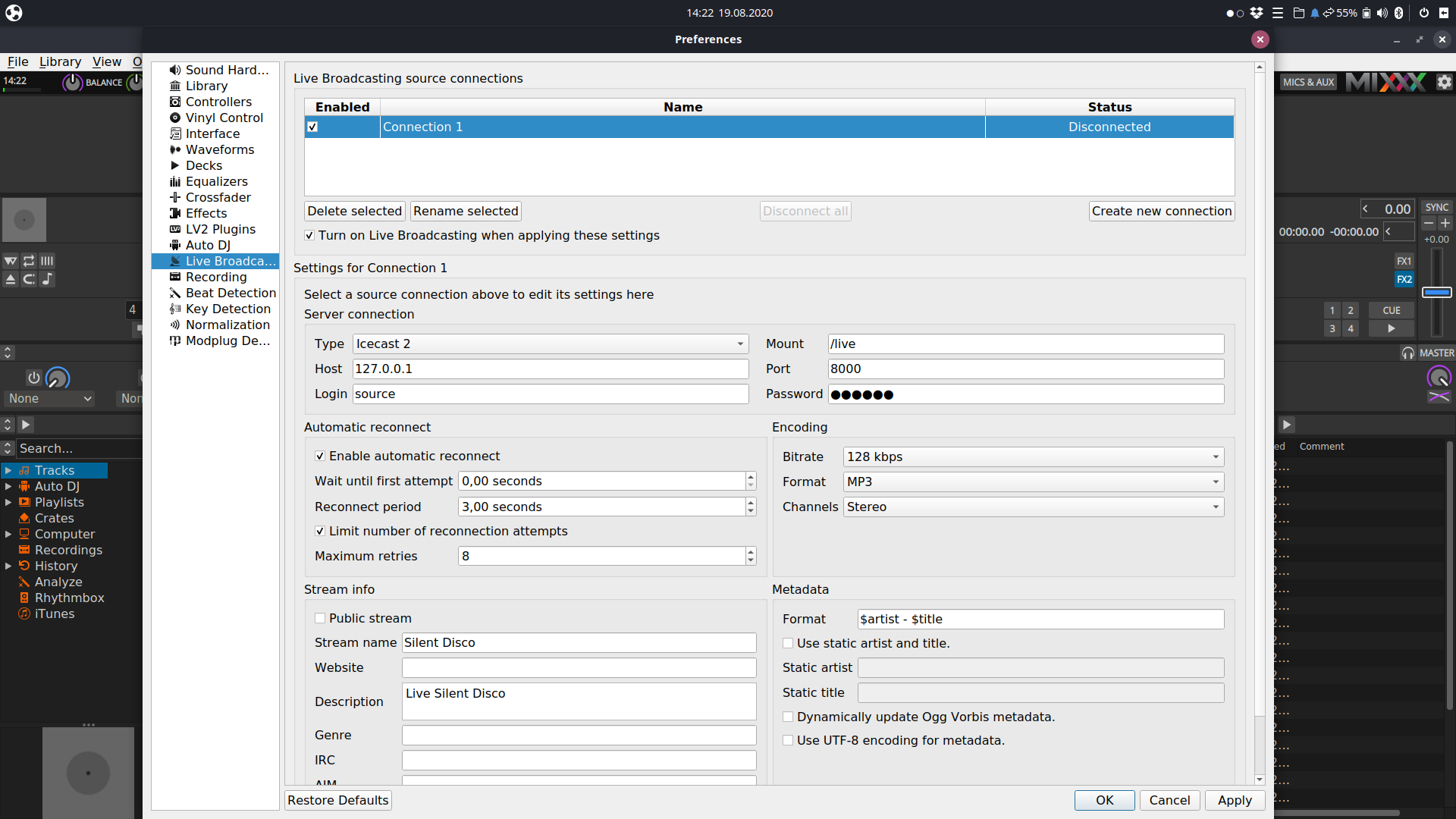Screen dimensions: 1456x819
Task: Open the File menu
Action: click(x=18, y=61)
